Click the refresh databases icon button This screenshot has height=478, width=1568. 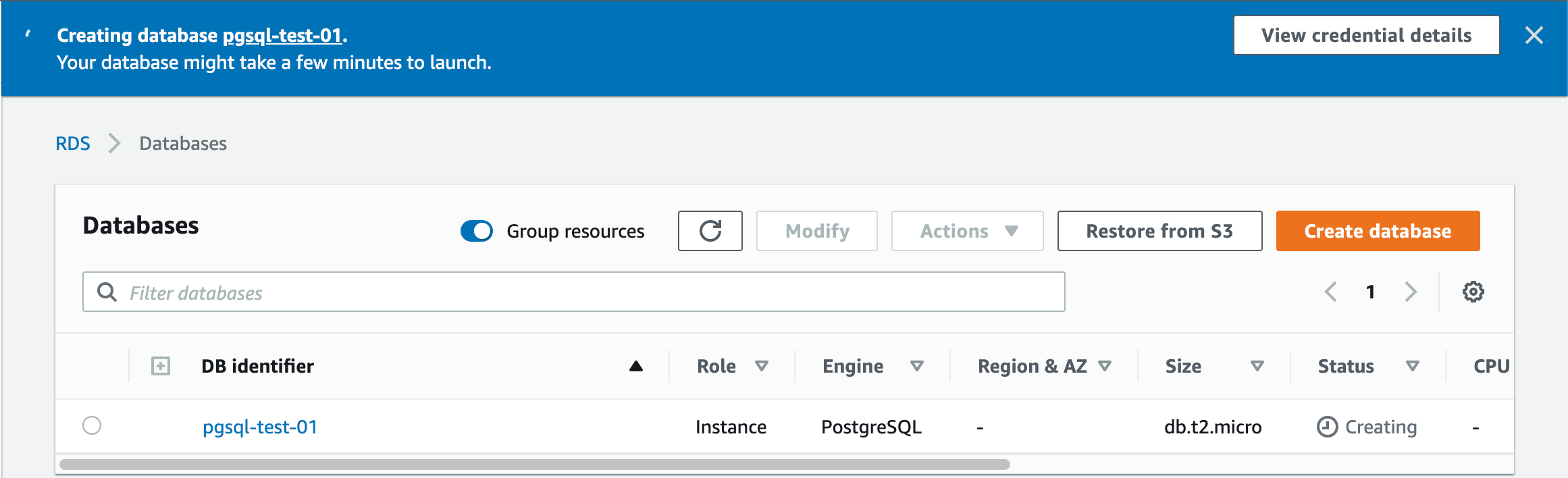(710, 231)
